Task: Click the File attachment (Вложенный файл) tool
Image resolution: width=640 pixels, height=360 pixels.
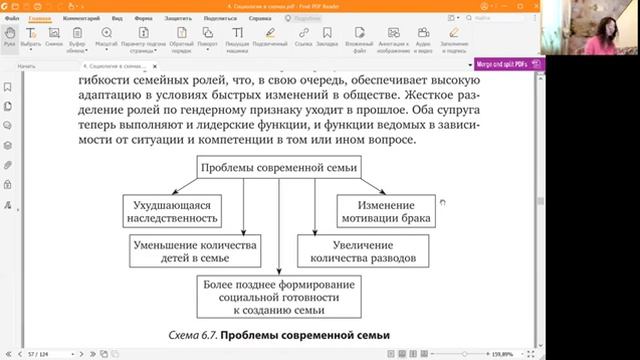Action: click(359, 39)
